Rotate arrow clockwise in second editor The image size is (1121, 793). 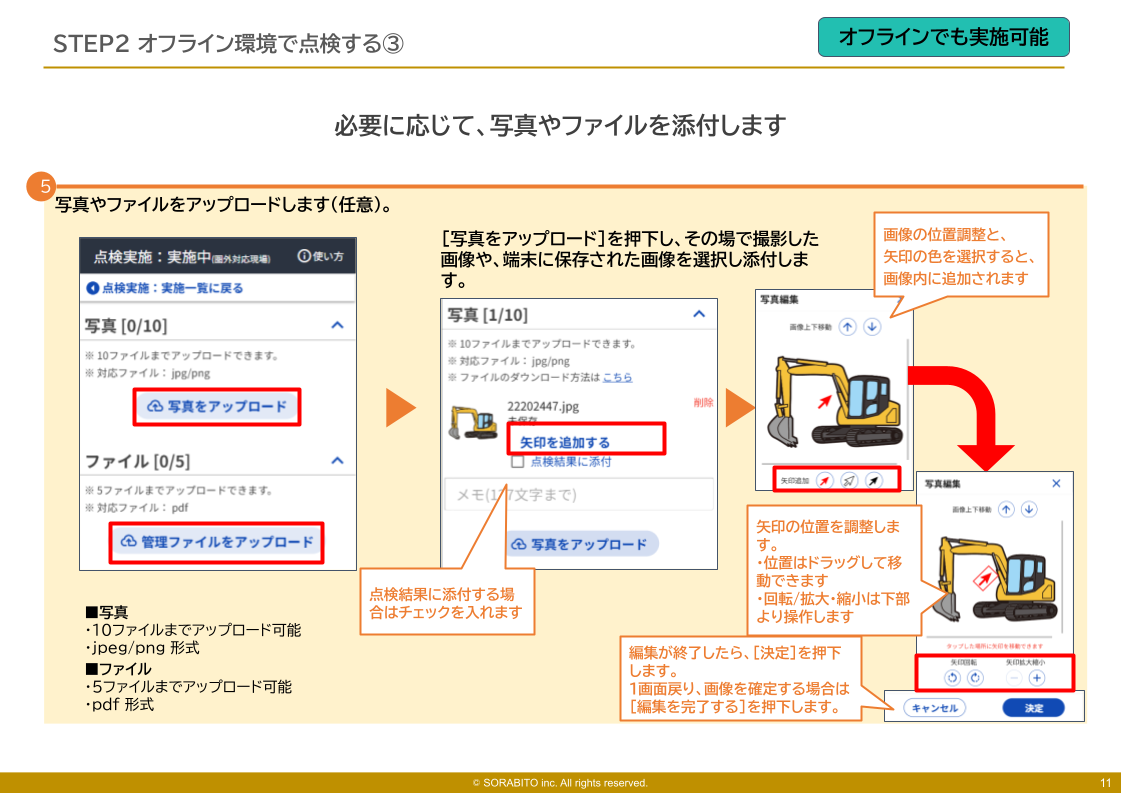coord(975,677)
